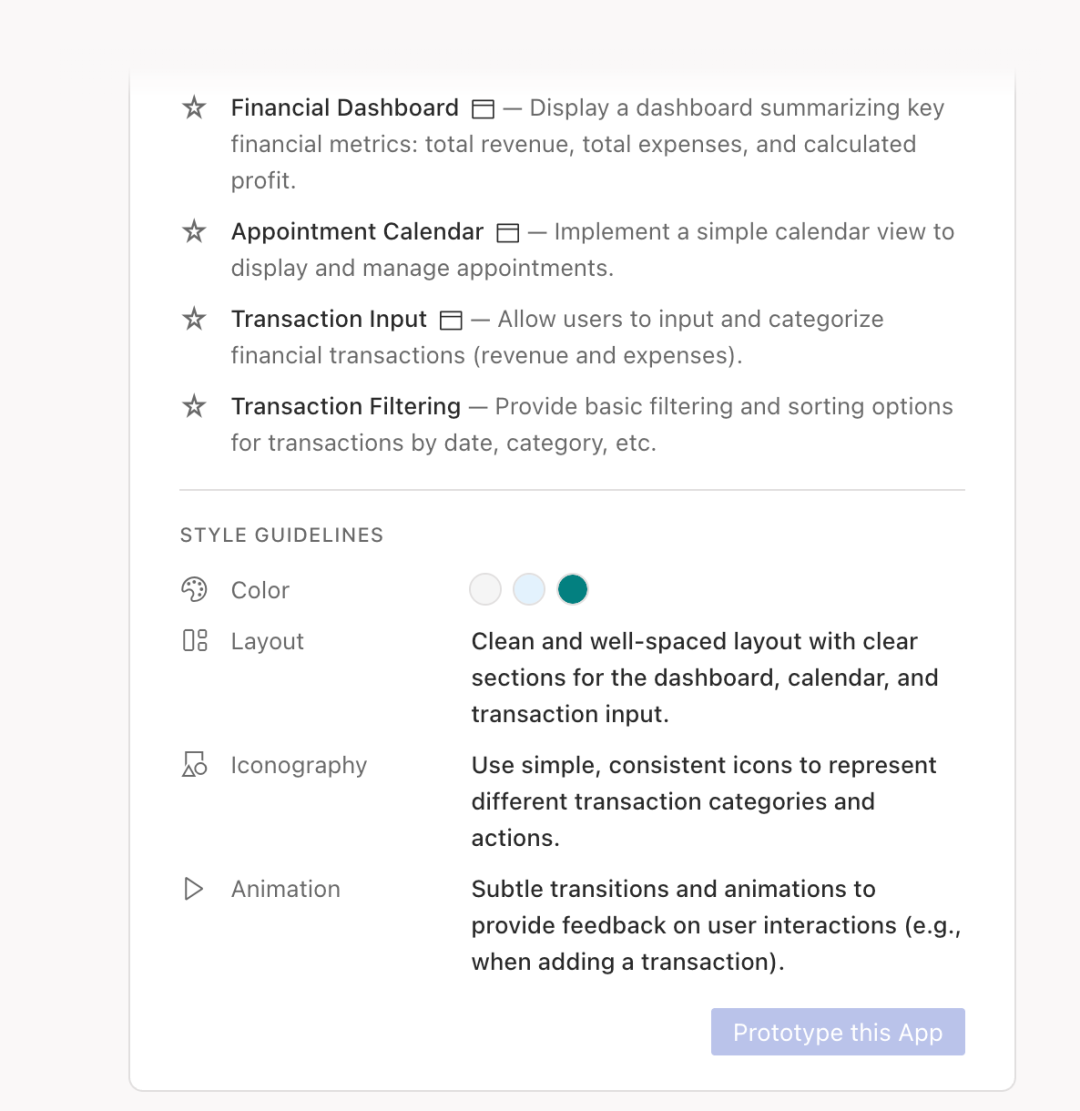Click the panel icon next to Appointment Calendar
The image size is (1080, 1111).
(507, 231)
